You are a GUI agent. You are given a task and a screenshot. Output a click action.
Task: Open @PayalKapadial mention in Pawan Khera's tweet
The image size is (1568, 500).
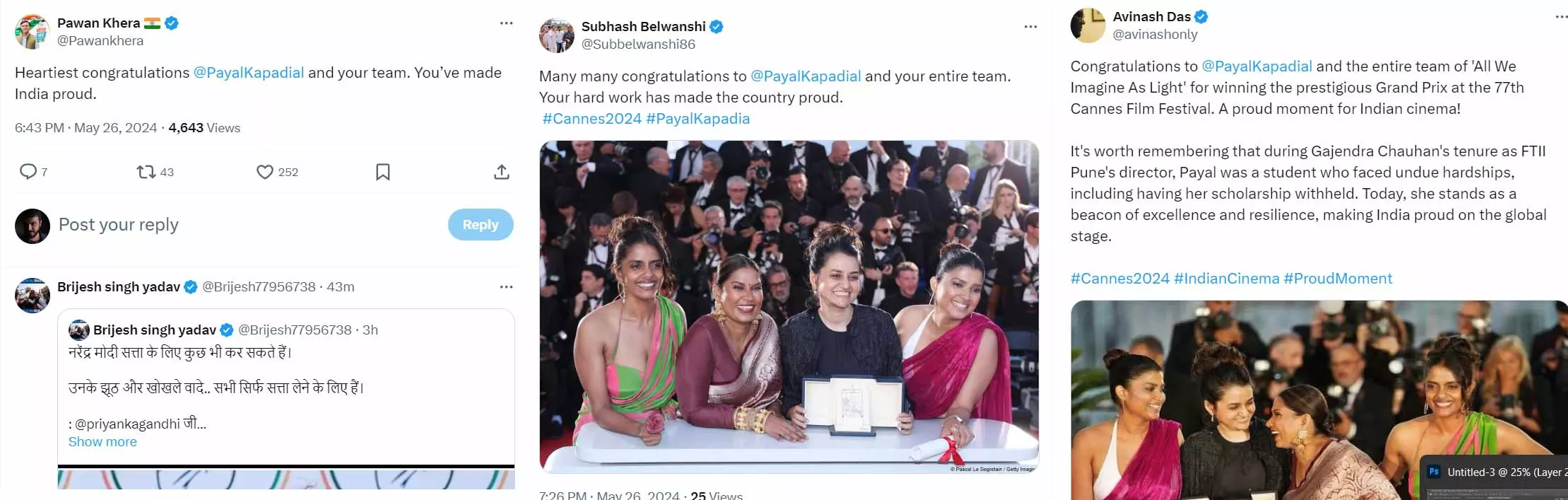pos(249,73)
